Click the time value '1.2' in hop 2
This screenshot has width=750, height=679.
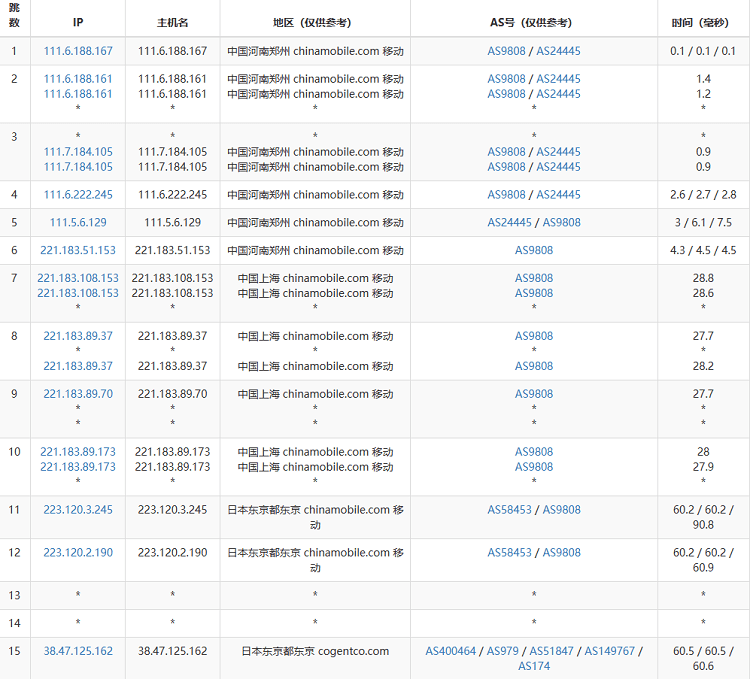[703, 94]
